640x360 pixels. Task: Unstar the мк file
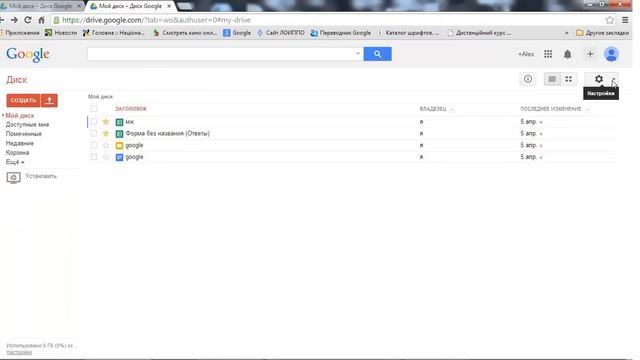pyautogui.click(x=106, y=122)
